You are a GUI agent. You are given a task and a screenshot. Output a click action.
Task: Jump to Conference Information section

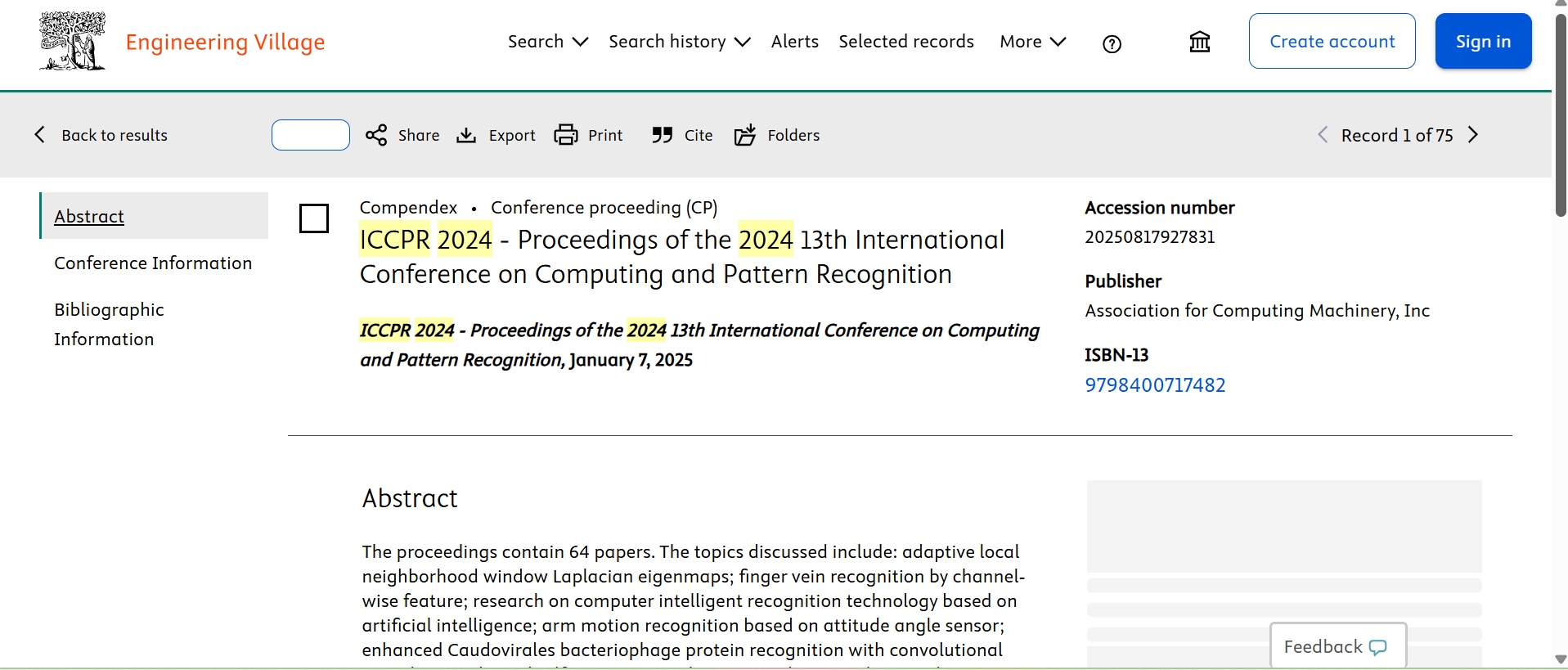[x=153, y=263]
